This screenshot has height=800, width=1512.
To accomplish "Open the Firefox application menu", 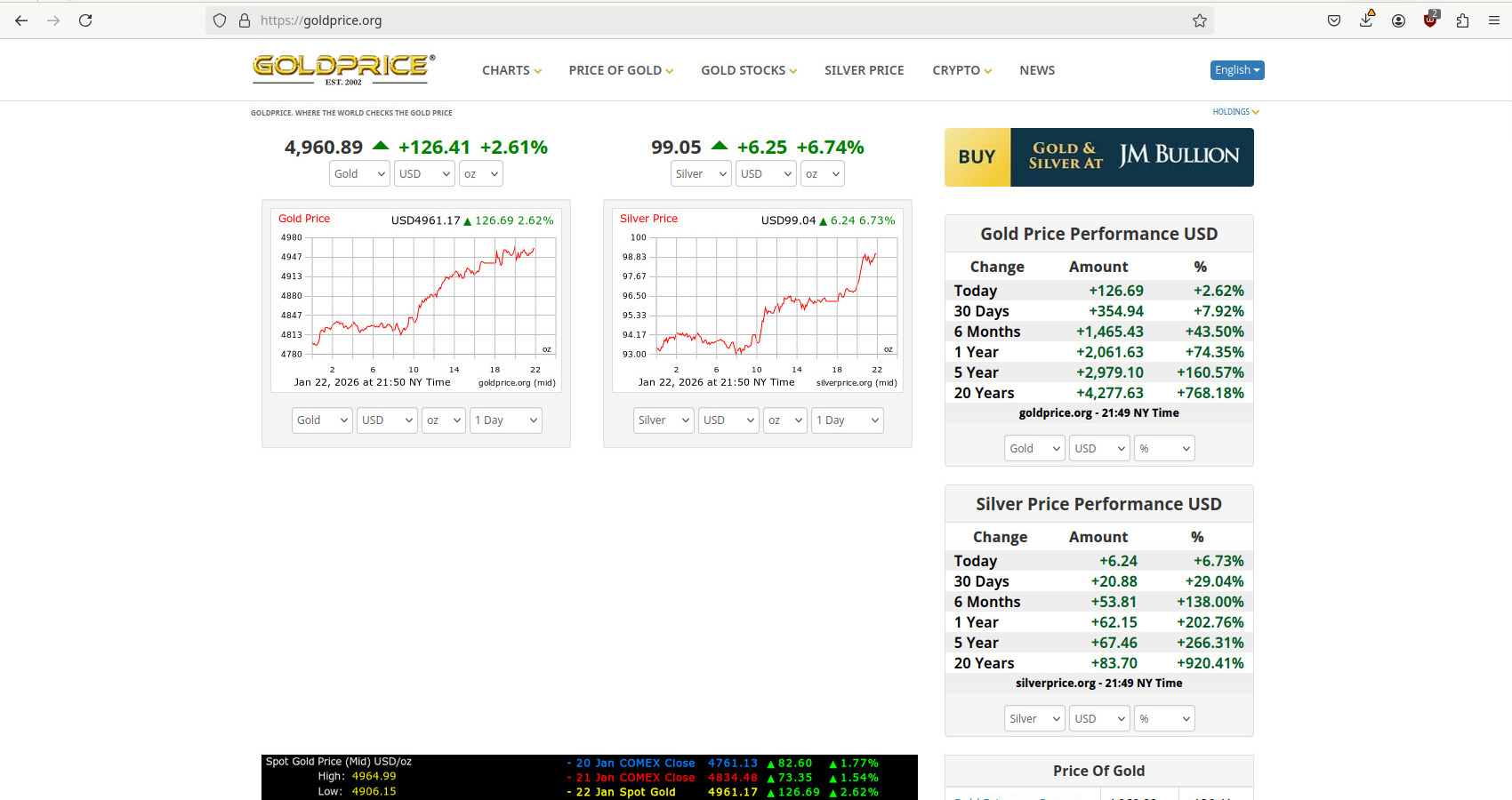I will (1494, 20).
